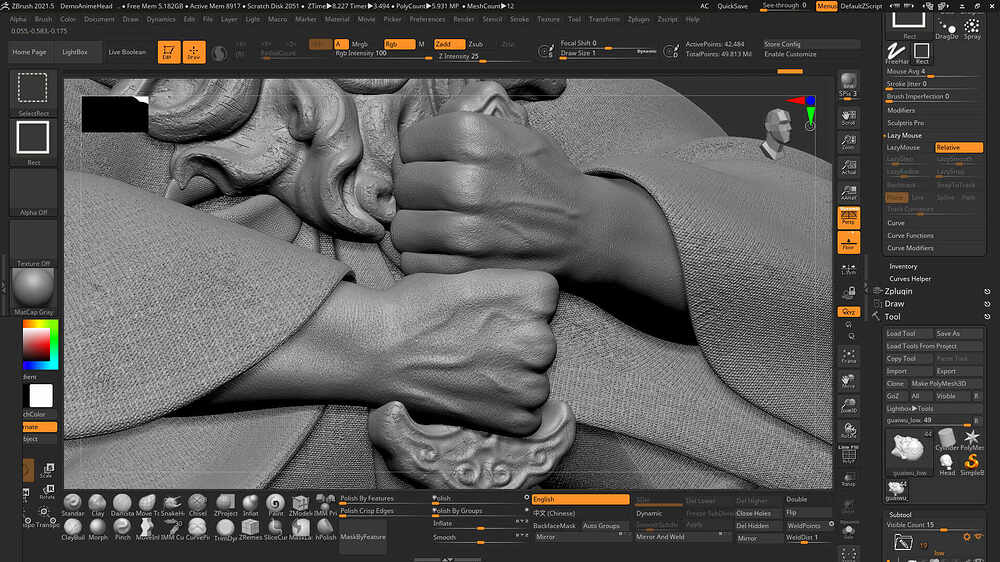
Task: Expand the Draw palette
Action: [894, 304]
